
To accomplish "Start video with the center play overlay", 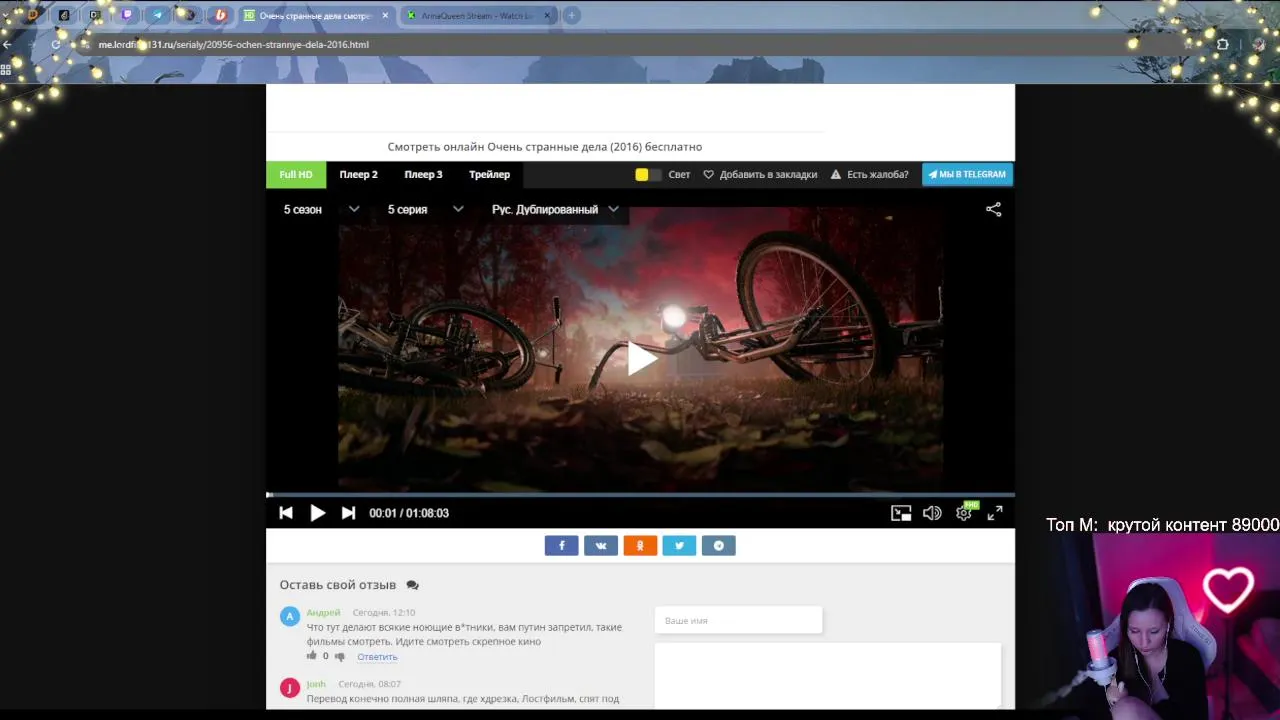I will [x=642, y=358].
